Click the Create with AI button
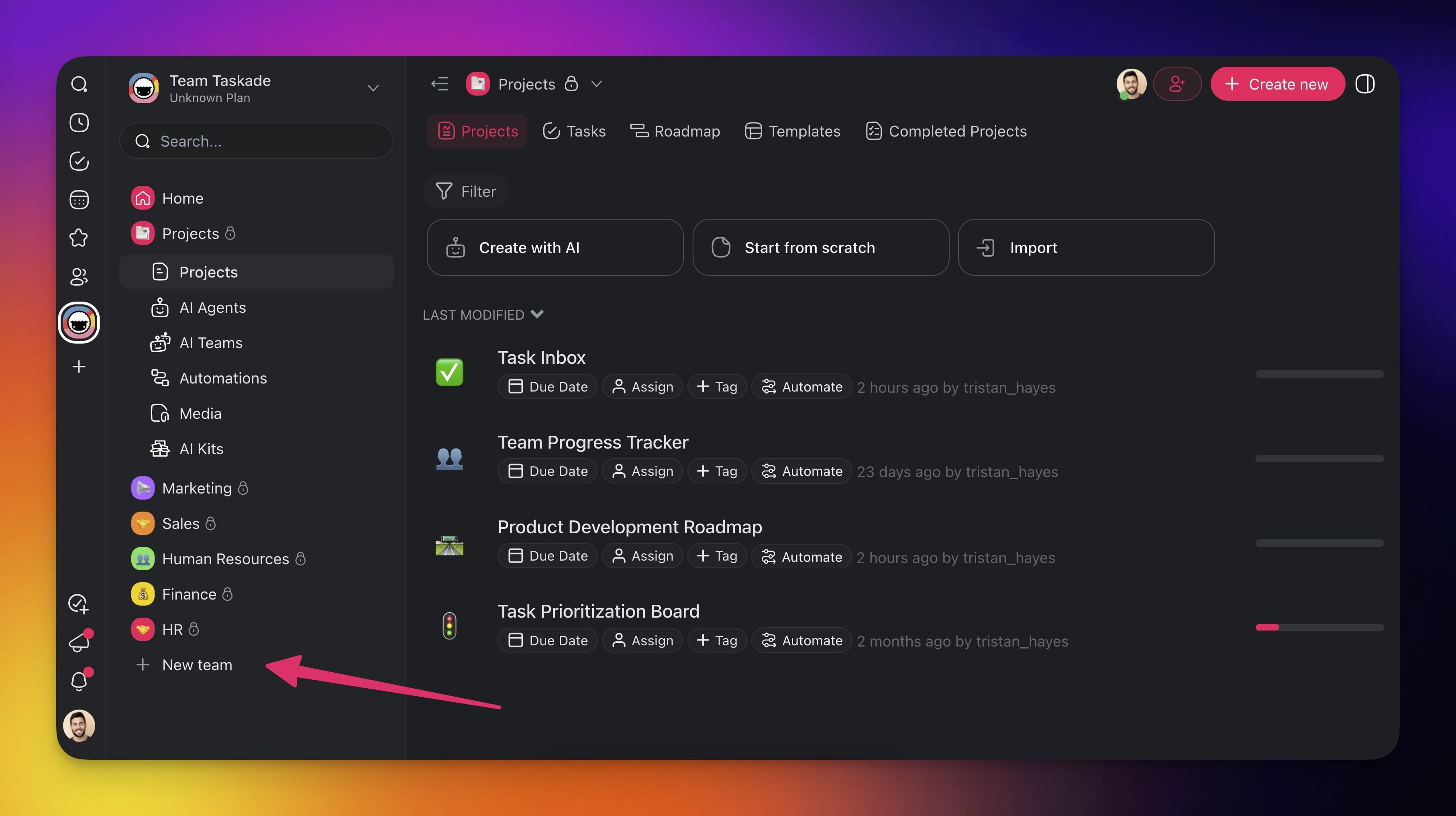The width and height of the screenshot is (1456, 816). click(555, 247)
